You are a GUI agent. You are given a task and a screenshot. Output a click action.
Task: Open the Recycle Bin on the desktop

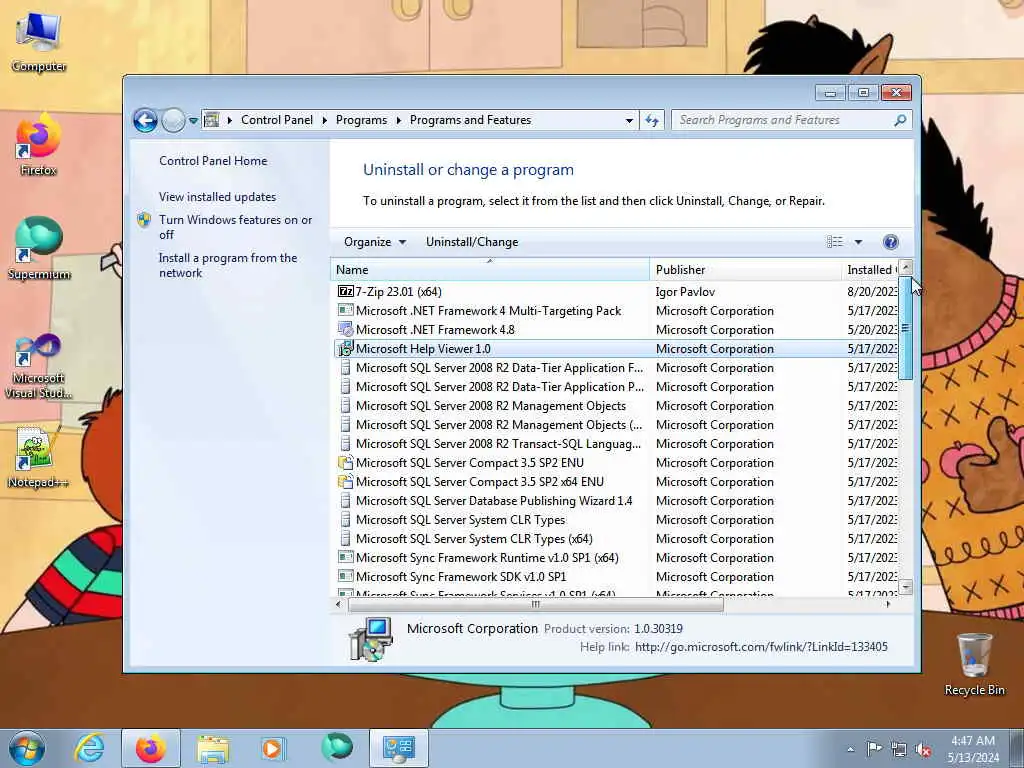(974, 665)
